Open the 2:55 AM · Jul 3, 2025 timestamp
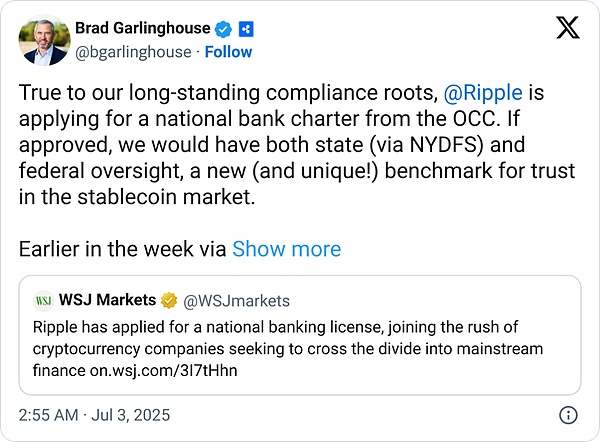The image size is (600, 442). 96,414
